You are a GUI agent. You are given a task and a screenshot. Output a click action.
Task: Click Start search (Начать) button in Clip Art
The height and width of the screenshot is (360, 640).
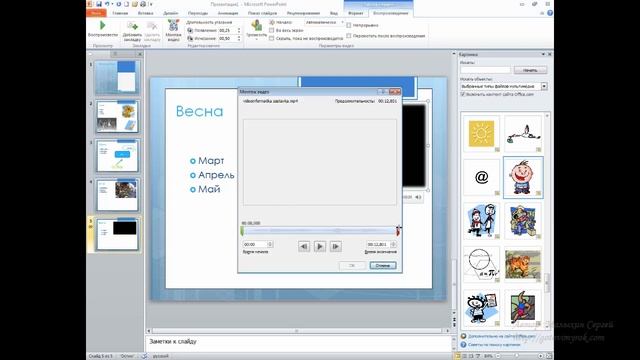(x=530, y=70)
